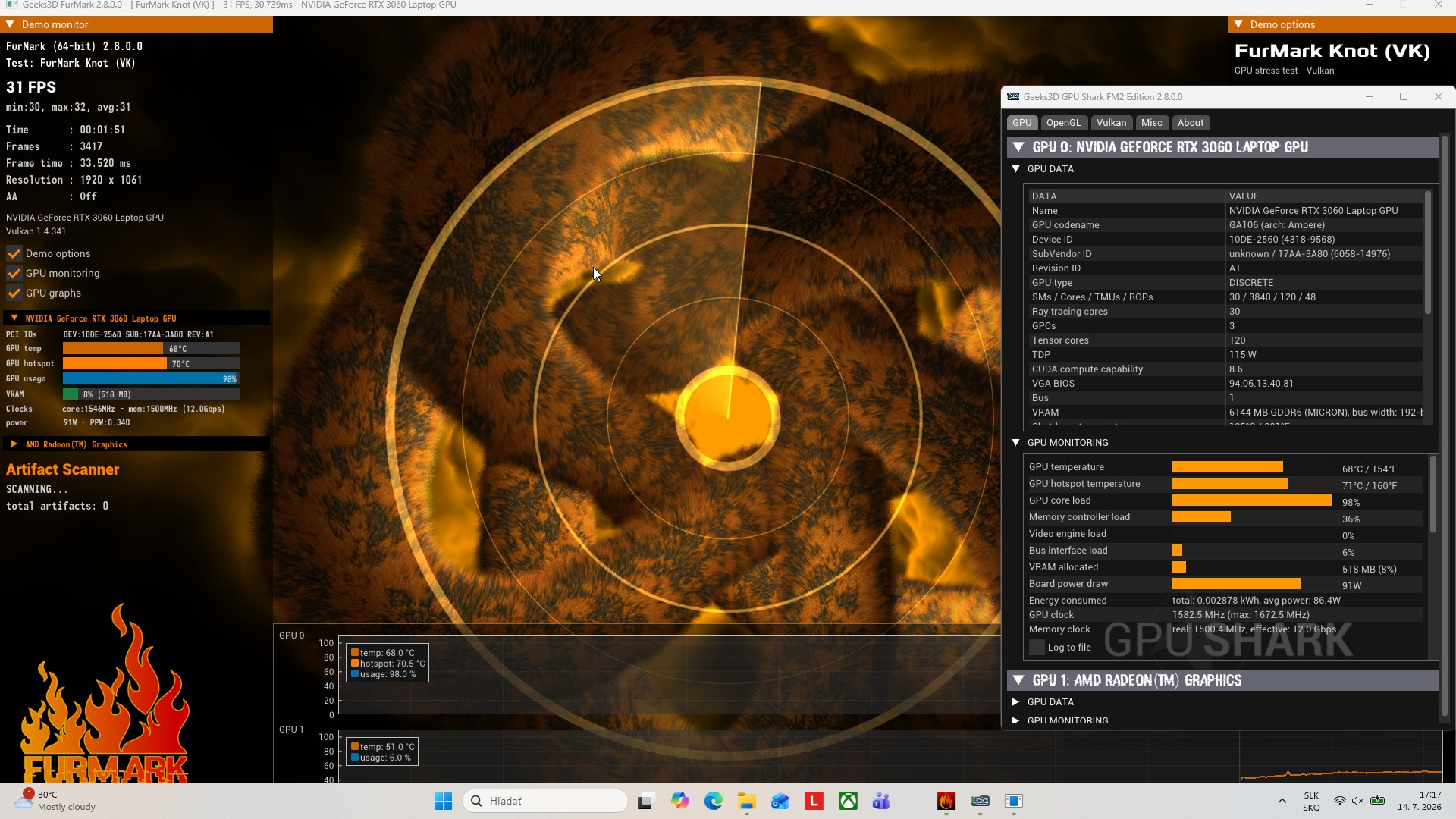
Task: Expand the GPU 1 GPU DATA section
Action: point(1016,702)
